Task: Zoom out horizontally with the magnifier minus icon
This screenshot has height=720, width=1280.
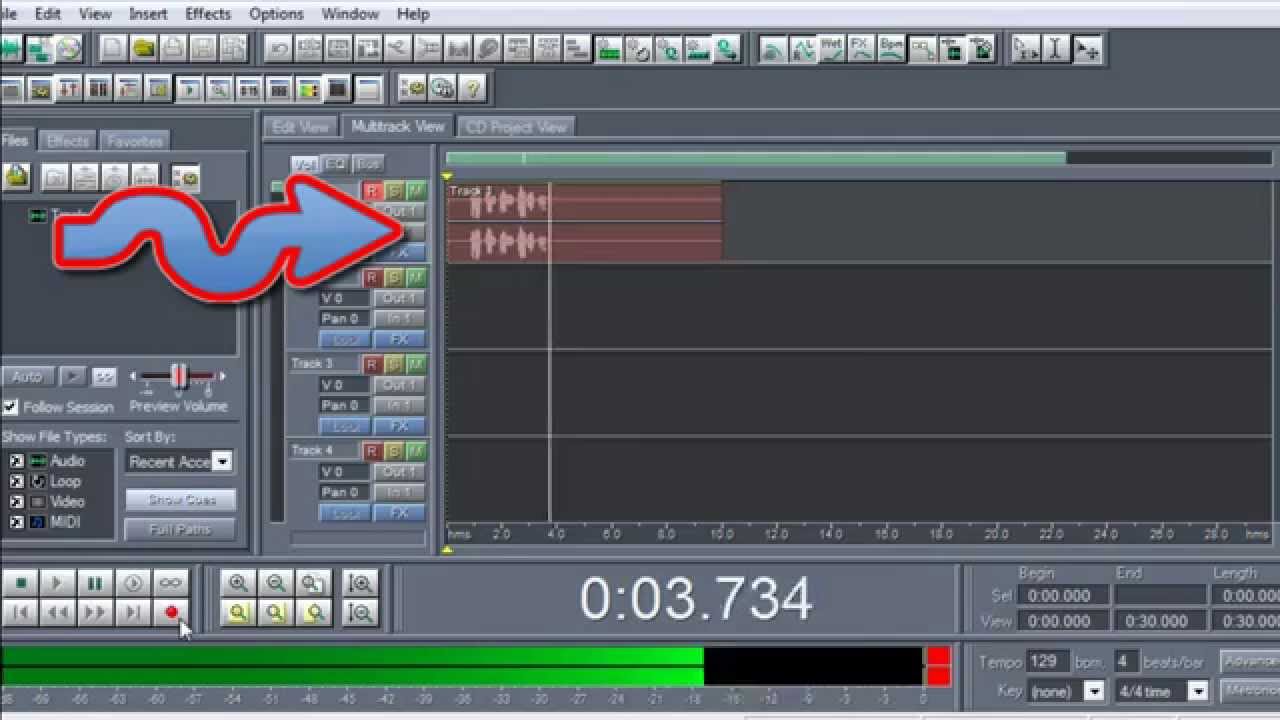Action: click(276, 583)
